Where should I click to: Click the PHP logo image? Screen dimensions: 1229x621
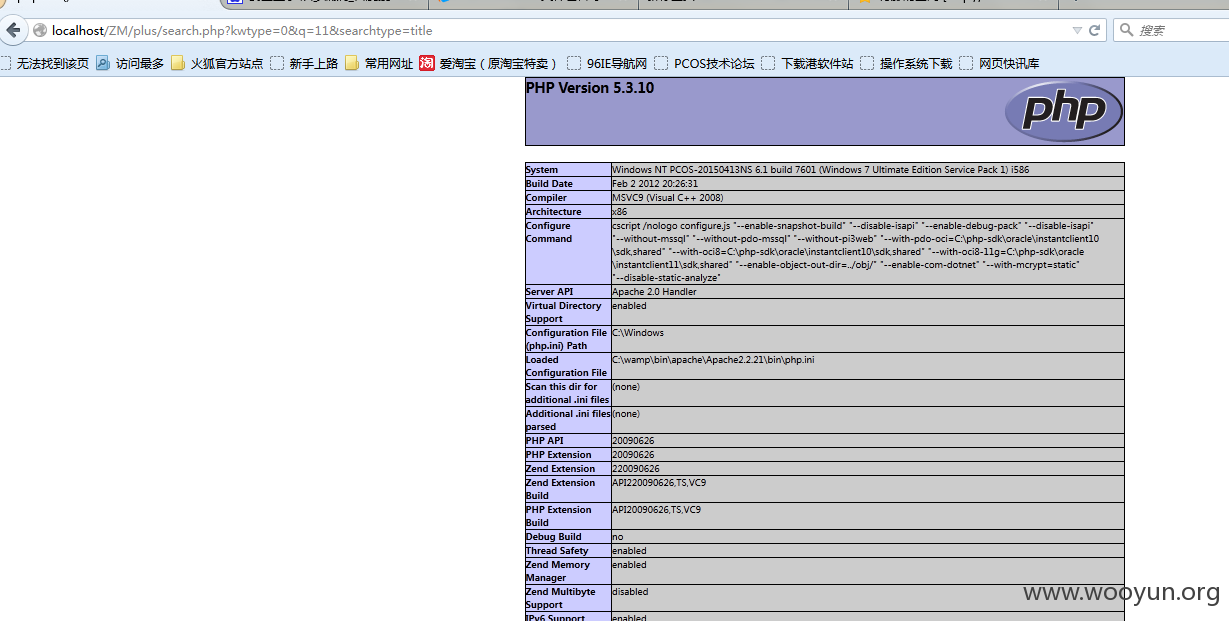tap(1063, 111)
